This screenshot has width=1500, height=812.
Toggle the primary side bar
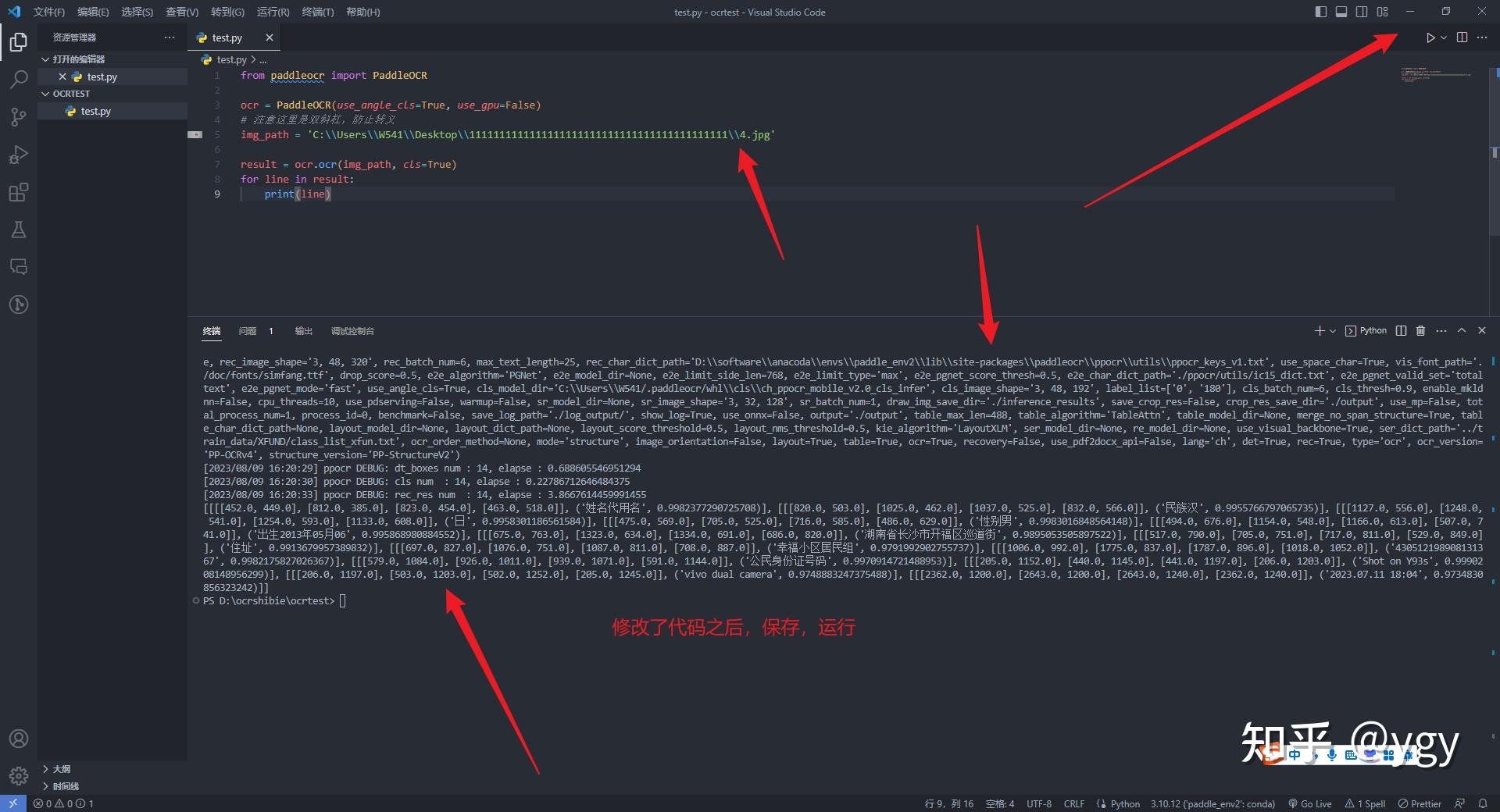click(x=1321, y=12)
